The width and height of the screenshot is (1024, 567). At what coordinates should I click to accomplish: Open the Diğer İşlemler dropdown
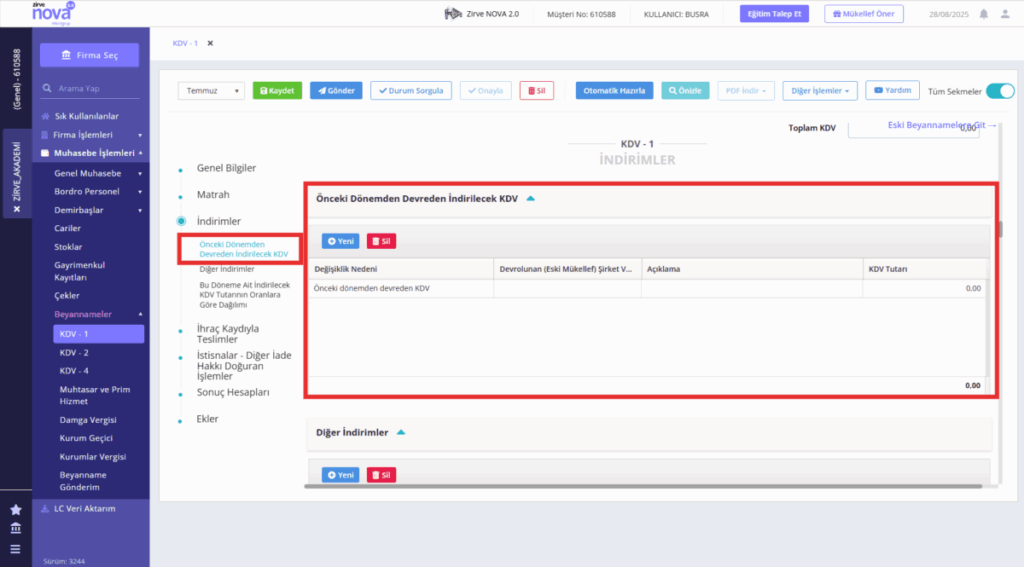tap(820, 91)
